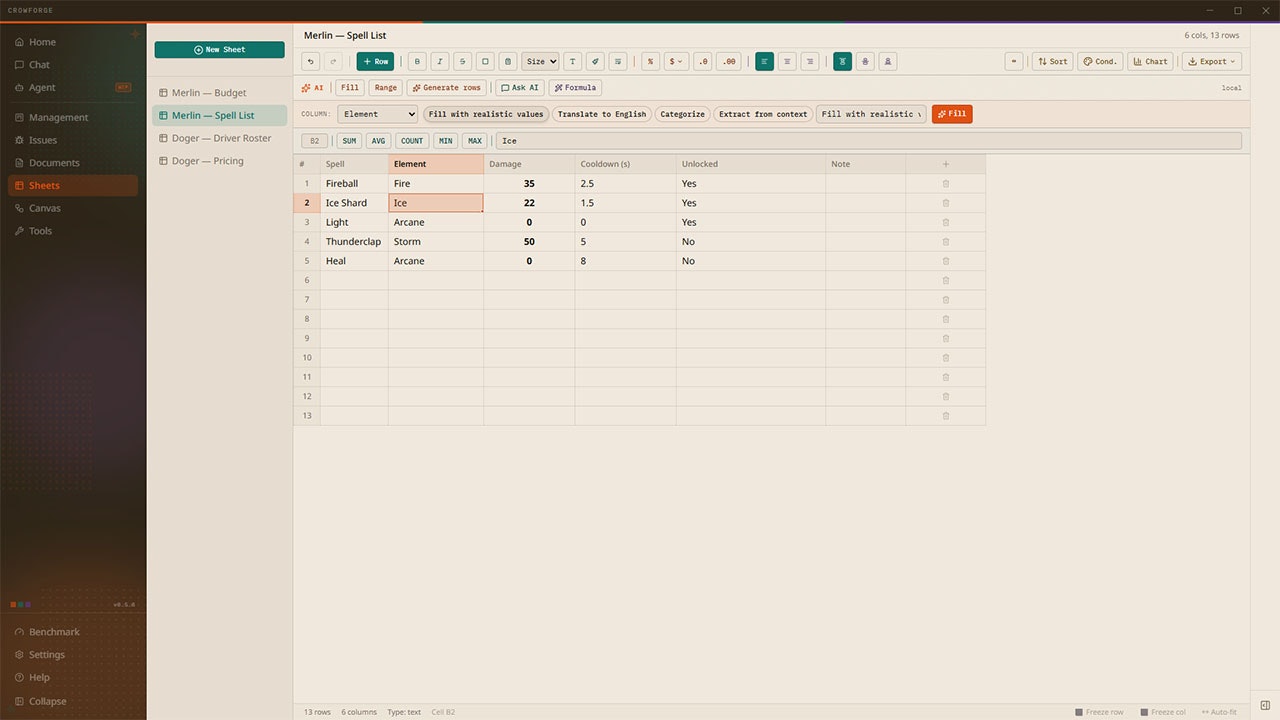This screenshot has width=1280, height=720.
Task: Open the currency format dropdown
Action: (677, 61)
